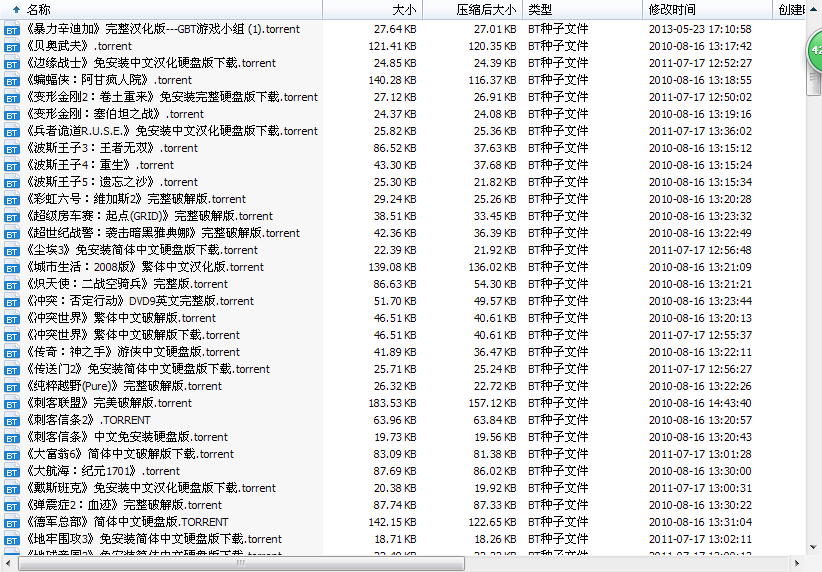This screenshot has height=572, width=822.
Task: Click the BT icon of 《德军总部》 TORRENT
Action: click(12, 522)
